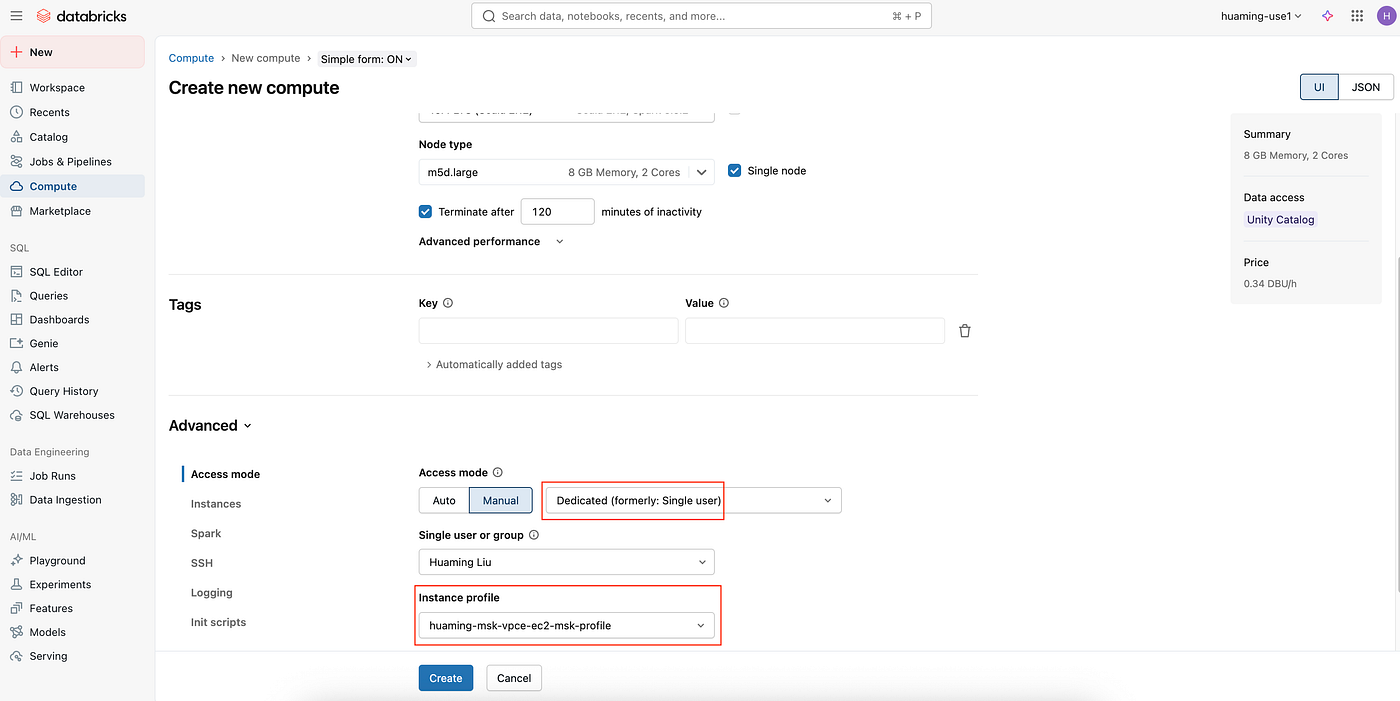Open the user avatar H menu
The height and width of the screenshot is (701, 1400).
click(1384, 16)
